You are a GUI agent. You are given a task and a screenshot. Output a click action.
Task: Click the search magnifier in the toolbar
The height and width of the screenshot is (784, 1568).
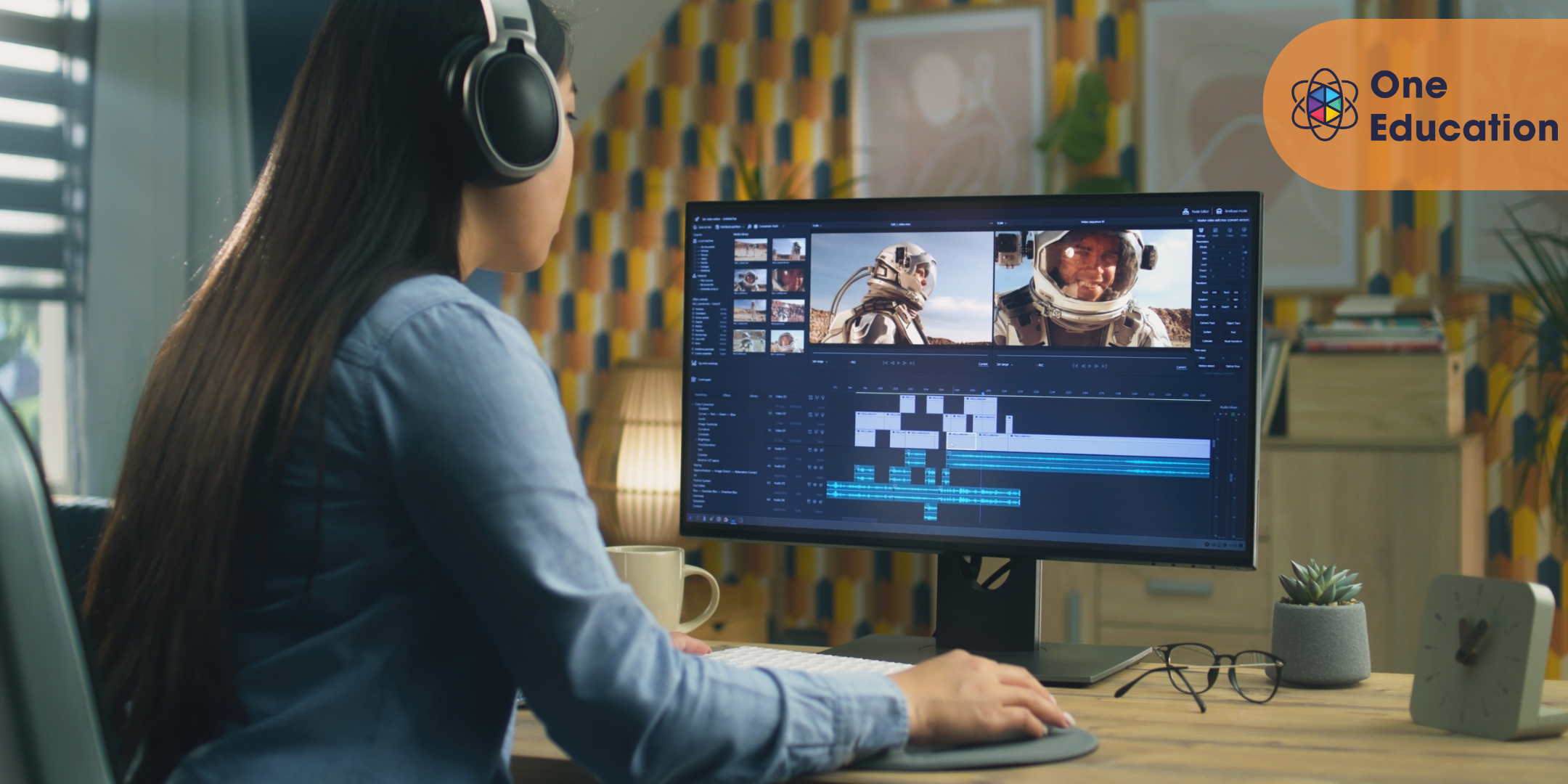coord(749,226)
